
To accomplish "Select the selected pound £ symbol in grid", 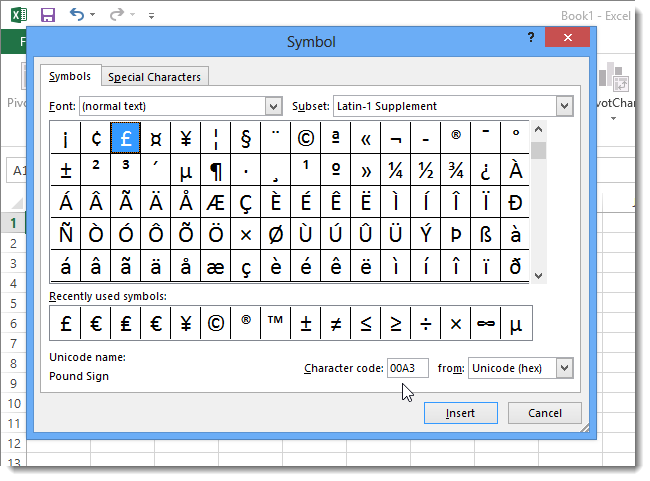I will tap(126, 138).
